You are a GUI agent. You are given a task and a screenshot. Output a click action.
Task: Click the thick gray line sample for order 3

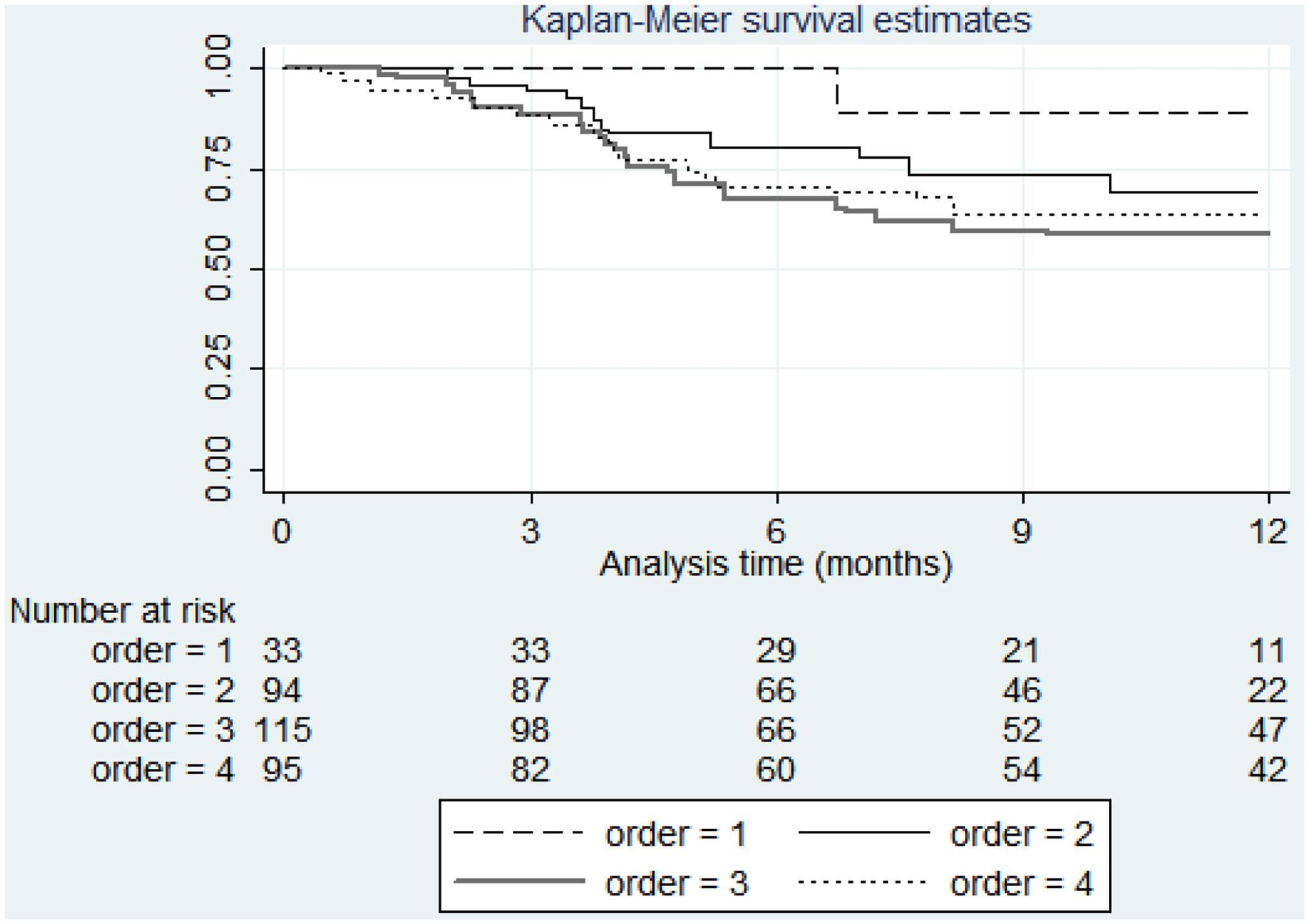click(520, 881)
